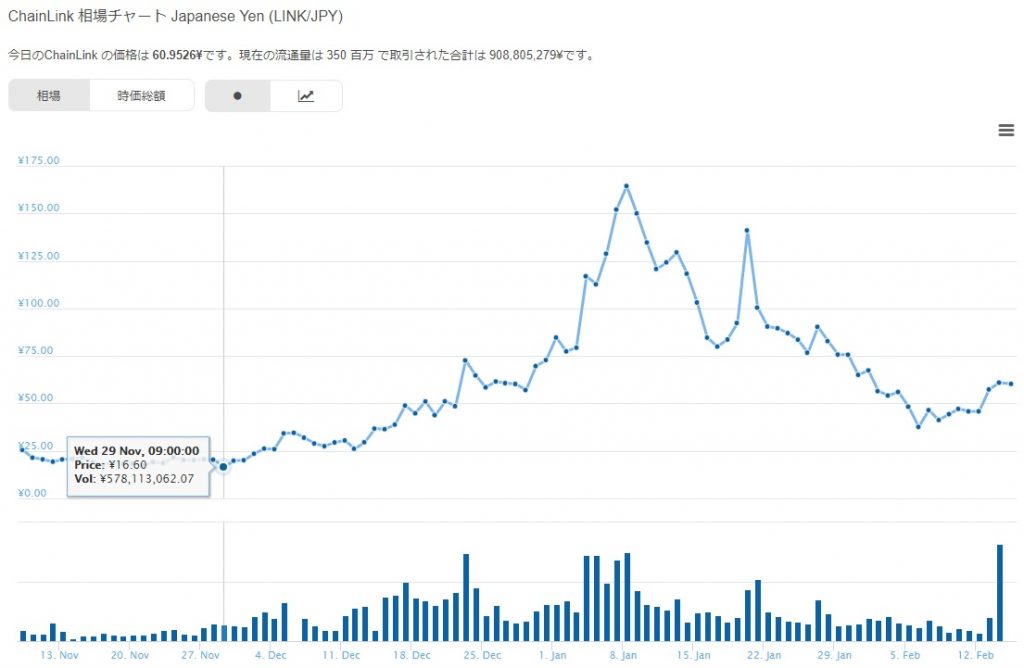Click the 5. Feb date label
Screen dimensions: 1024x668
(905, 655)
